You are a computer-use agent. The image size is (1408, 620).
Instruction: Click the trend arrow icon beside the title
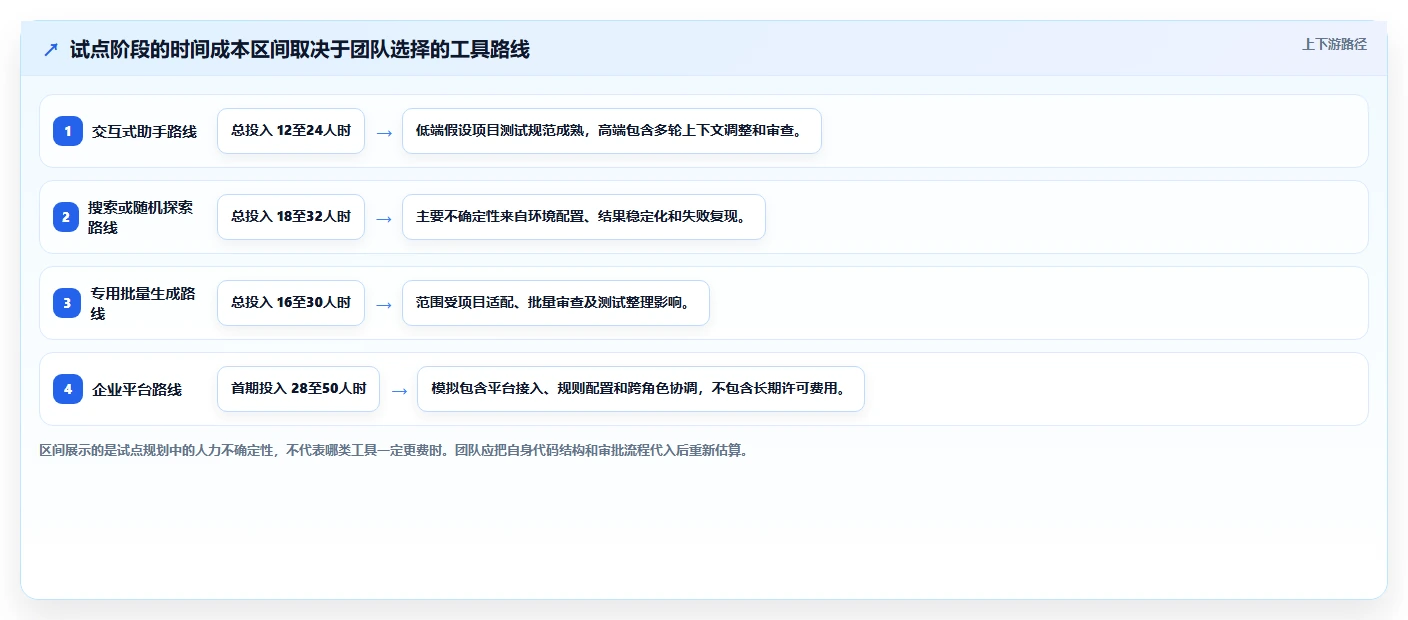(51, 49)
